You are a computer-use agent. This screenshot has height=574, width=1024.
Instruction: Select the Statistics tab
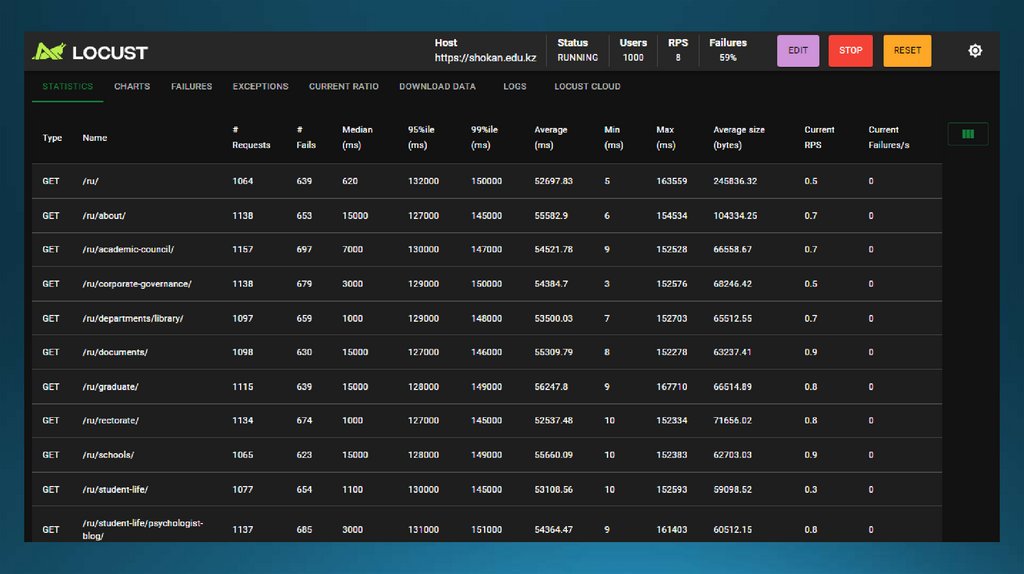click(x=68, y=87)
